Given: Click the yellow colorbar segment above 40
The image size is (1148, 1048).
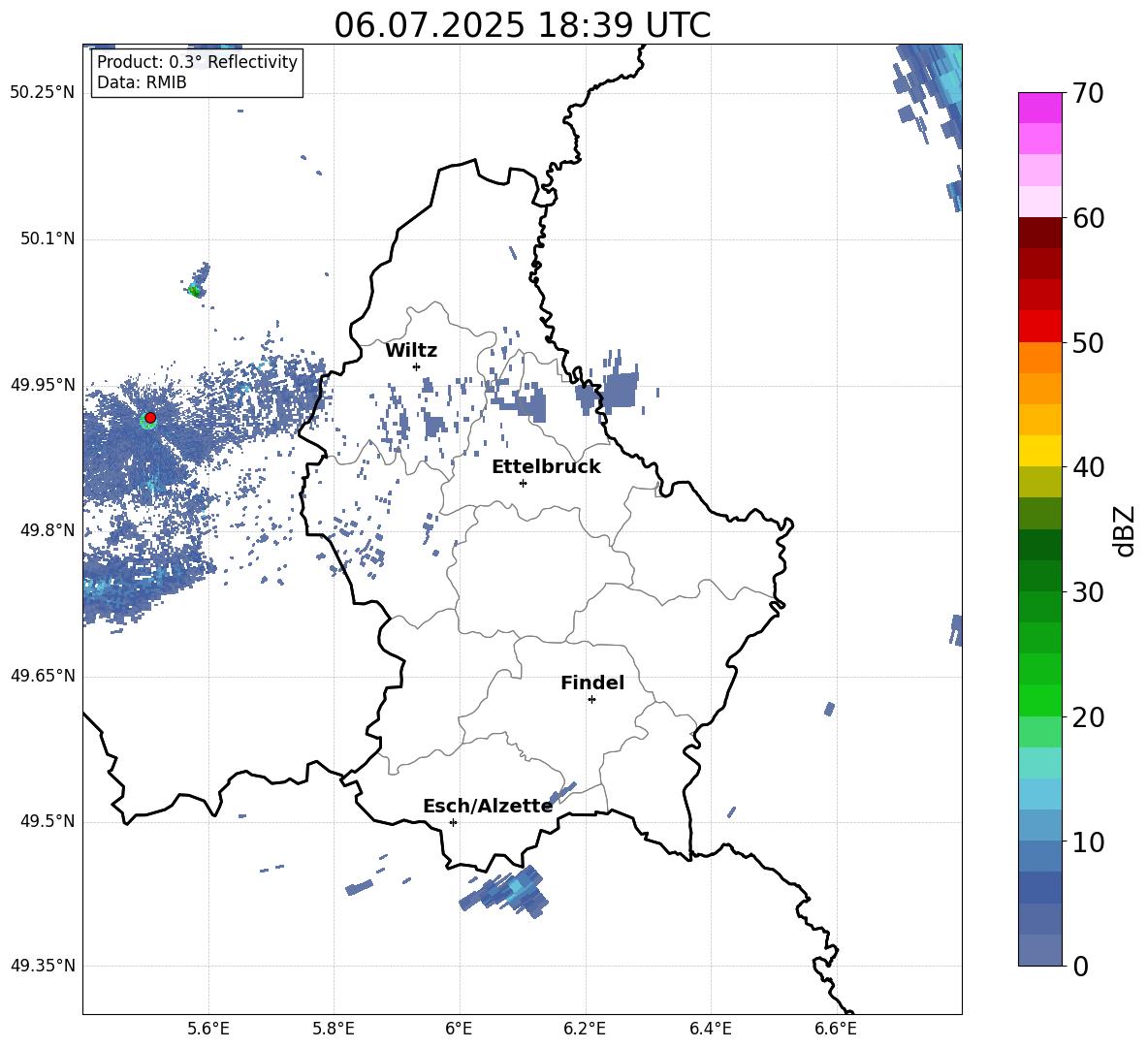Looking at the screenshot, I should tap(1039, 451).
